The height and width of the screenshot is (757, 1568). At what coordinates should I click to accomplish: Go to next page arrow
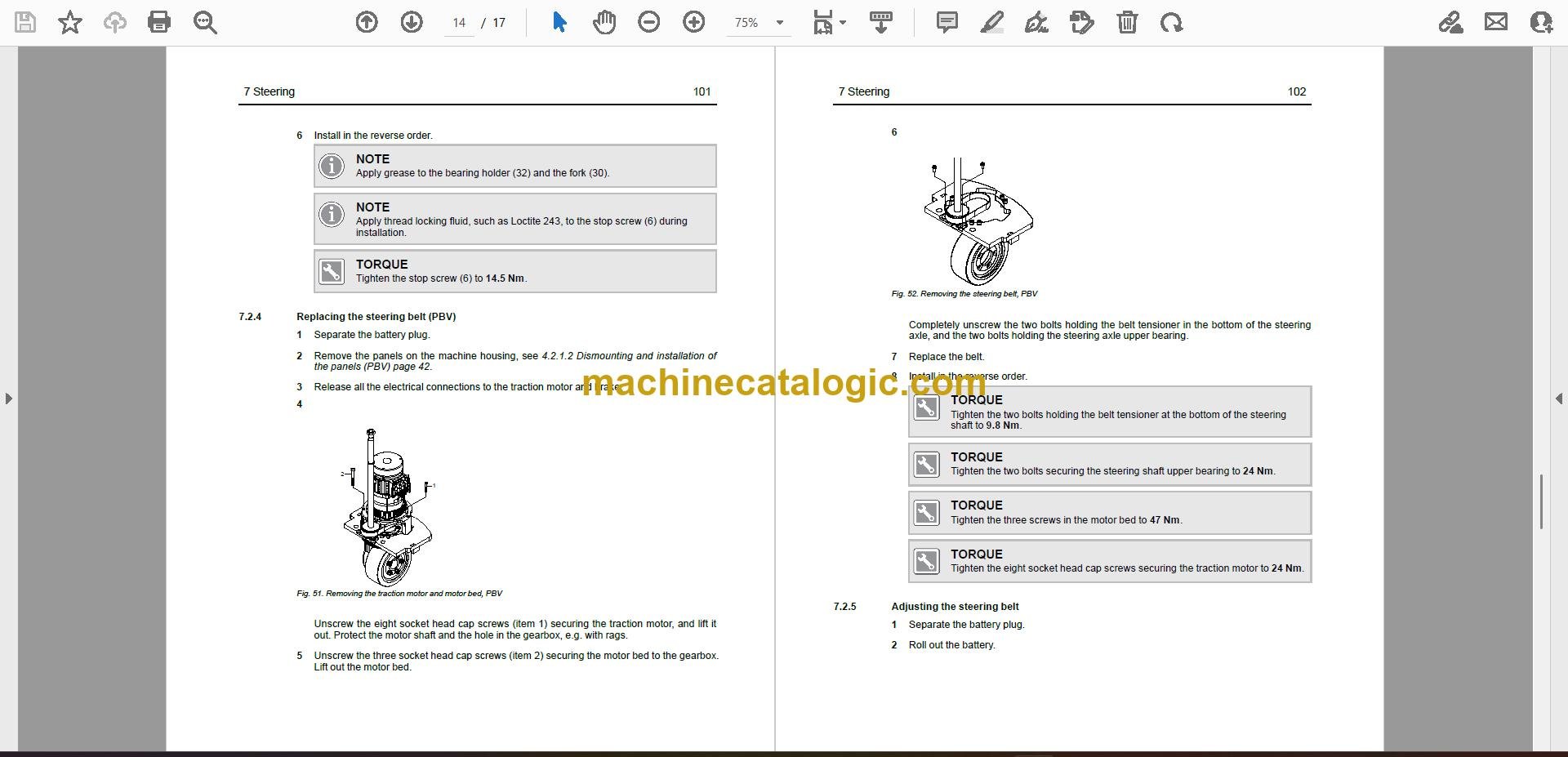[x=412, y=22]
